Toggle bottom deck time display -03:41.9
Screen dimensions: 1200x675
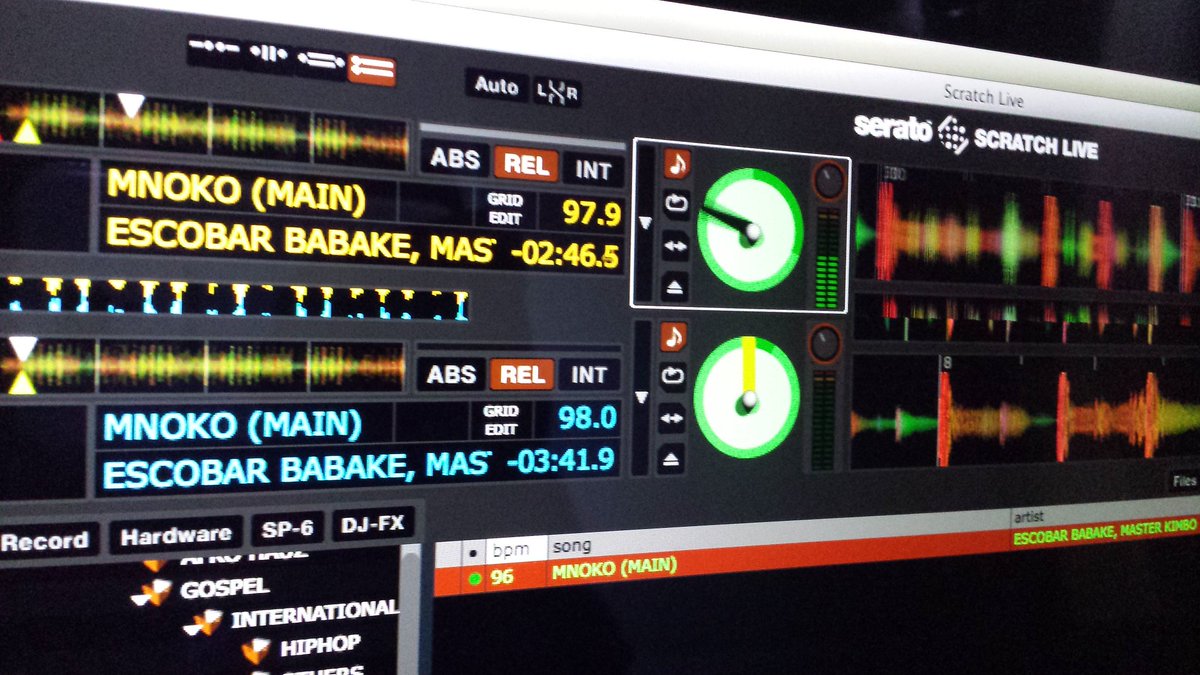pos(559,462)
